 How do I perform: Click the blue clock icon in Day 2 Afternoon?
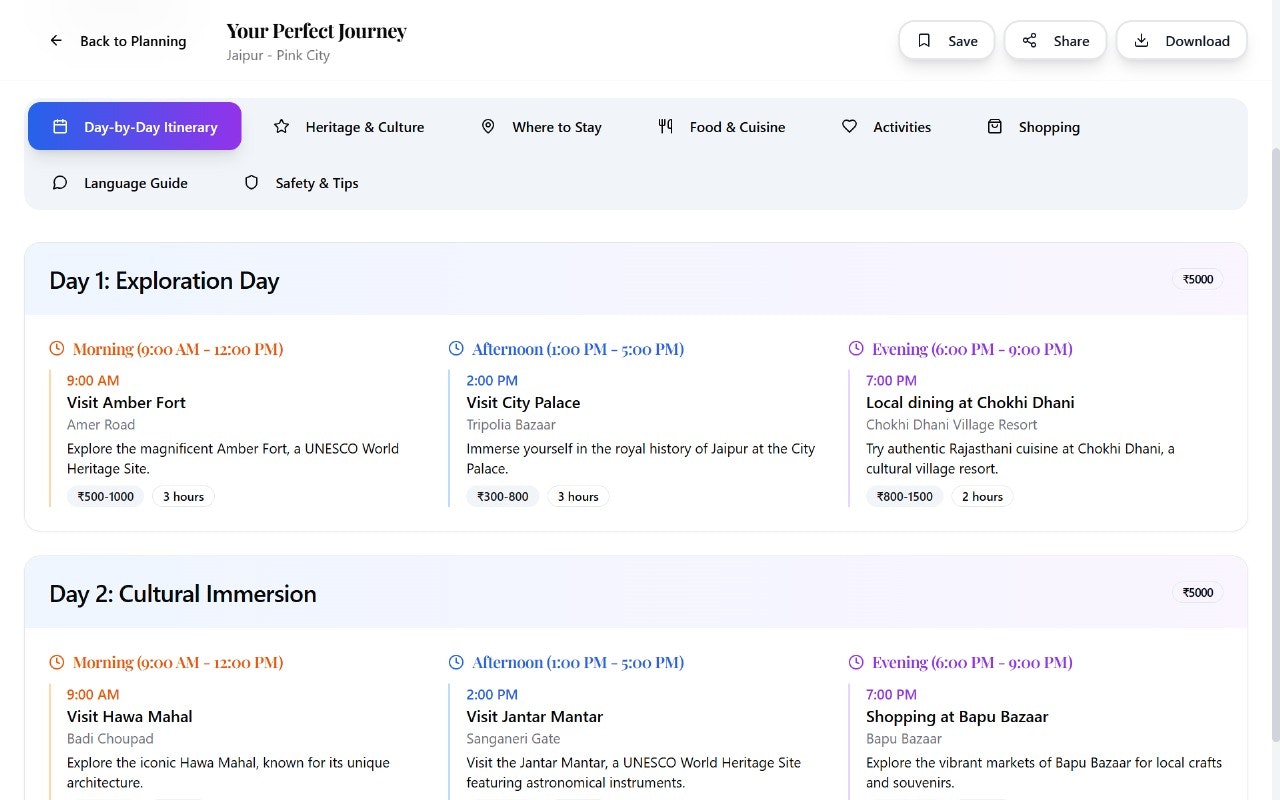click(x=456, y=662)
